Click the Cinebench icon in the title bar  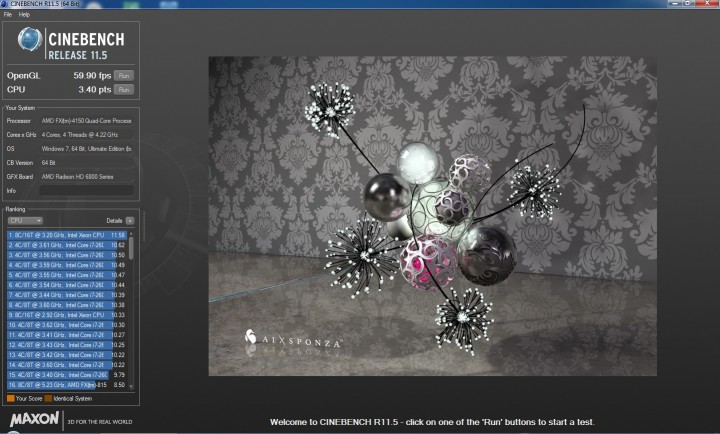(4, 3)
